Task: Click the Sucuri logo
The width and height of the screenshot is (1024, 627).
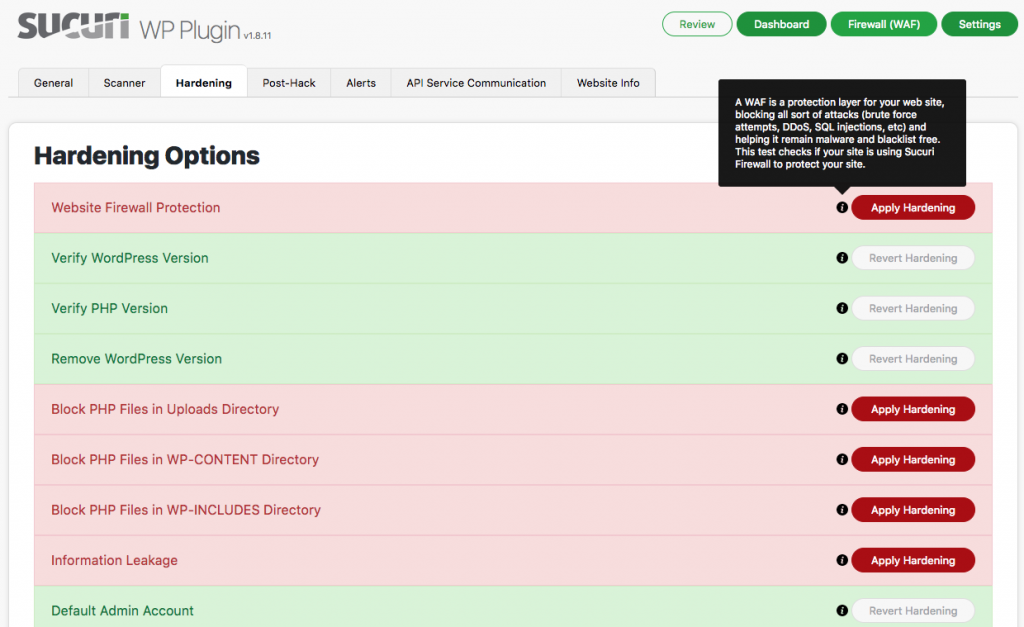Action: click(x=73, y=26)
